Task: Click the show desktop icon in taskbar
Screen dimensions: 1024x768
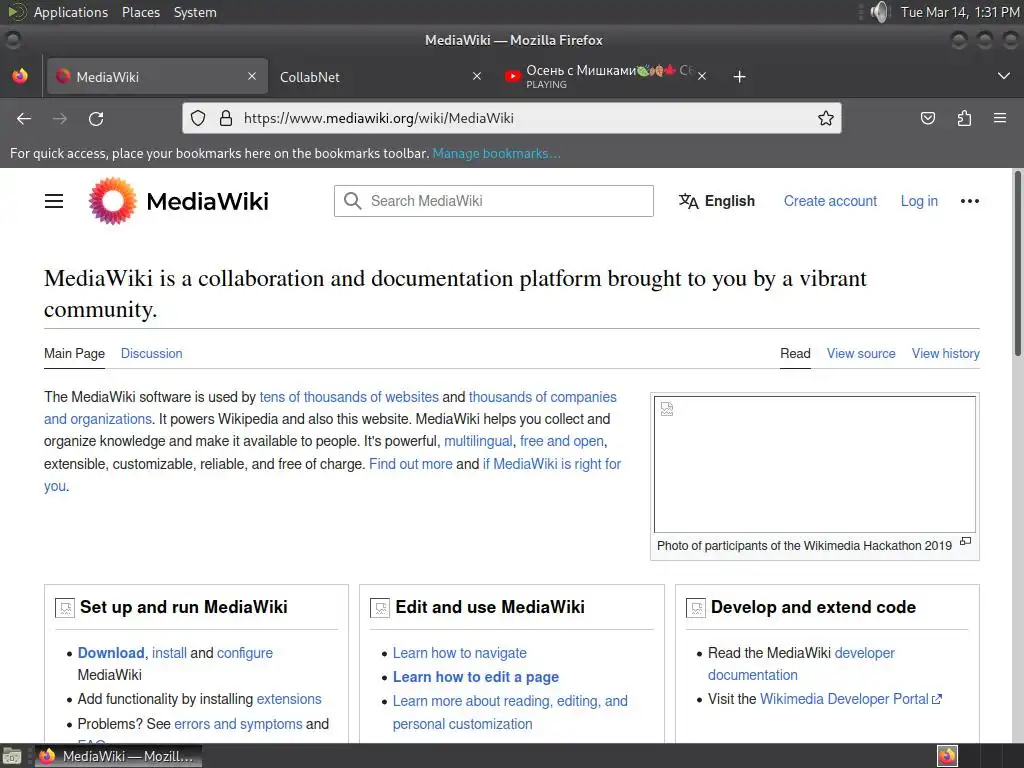Action: point(12,757)
